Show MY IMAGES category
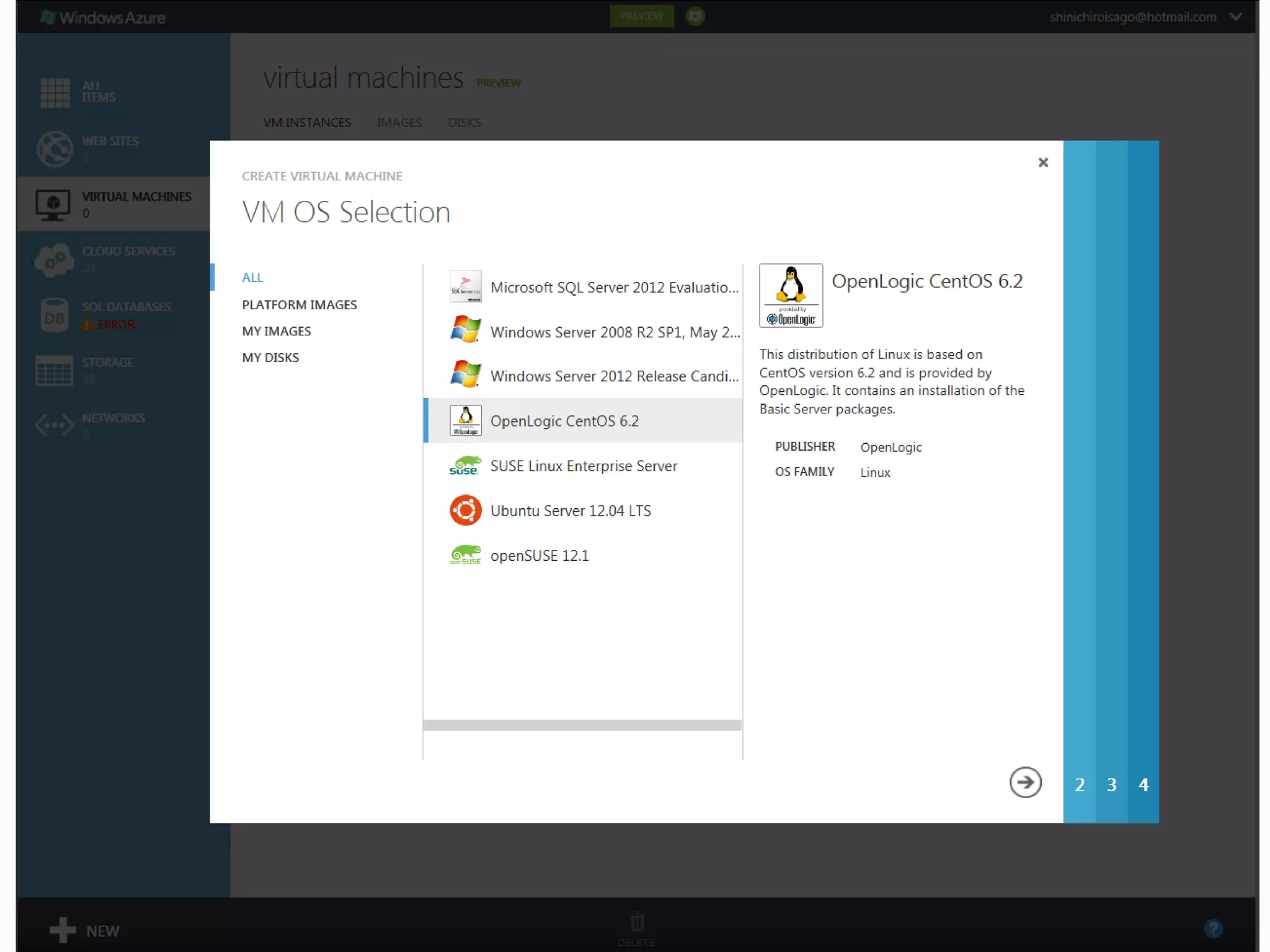The width and height of the screenshot is (1270, 952). click(x=277, y=331)
